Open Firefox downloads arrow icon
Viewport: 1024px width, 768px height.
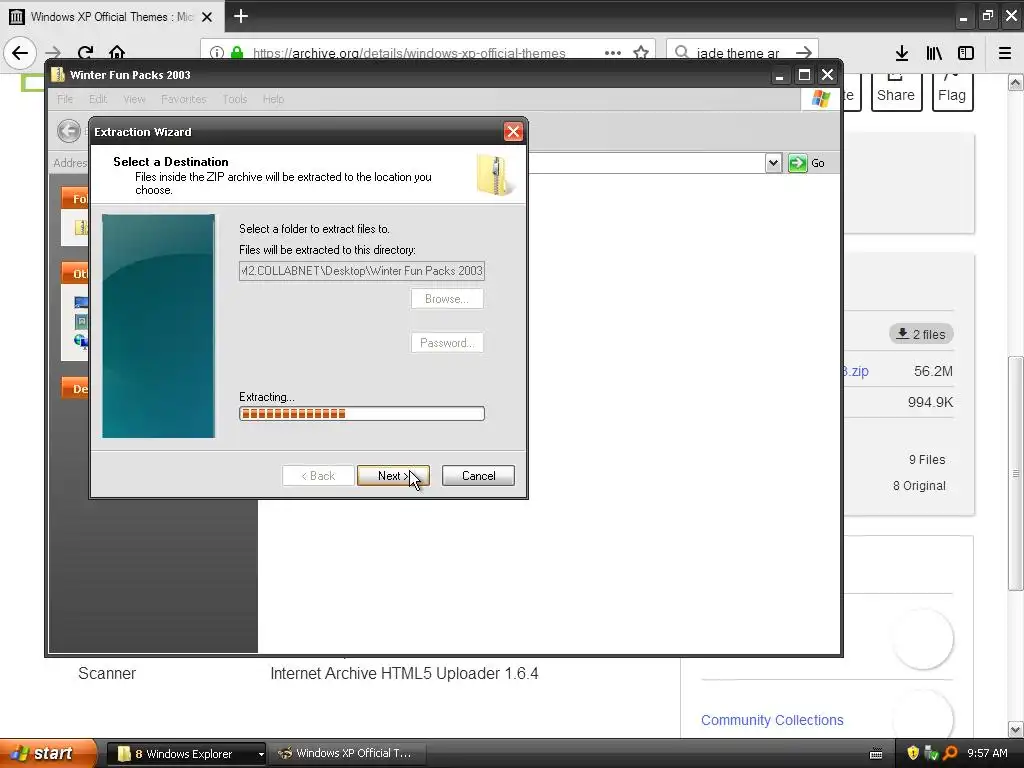902,53
